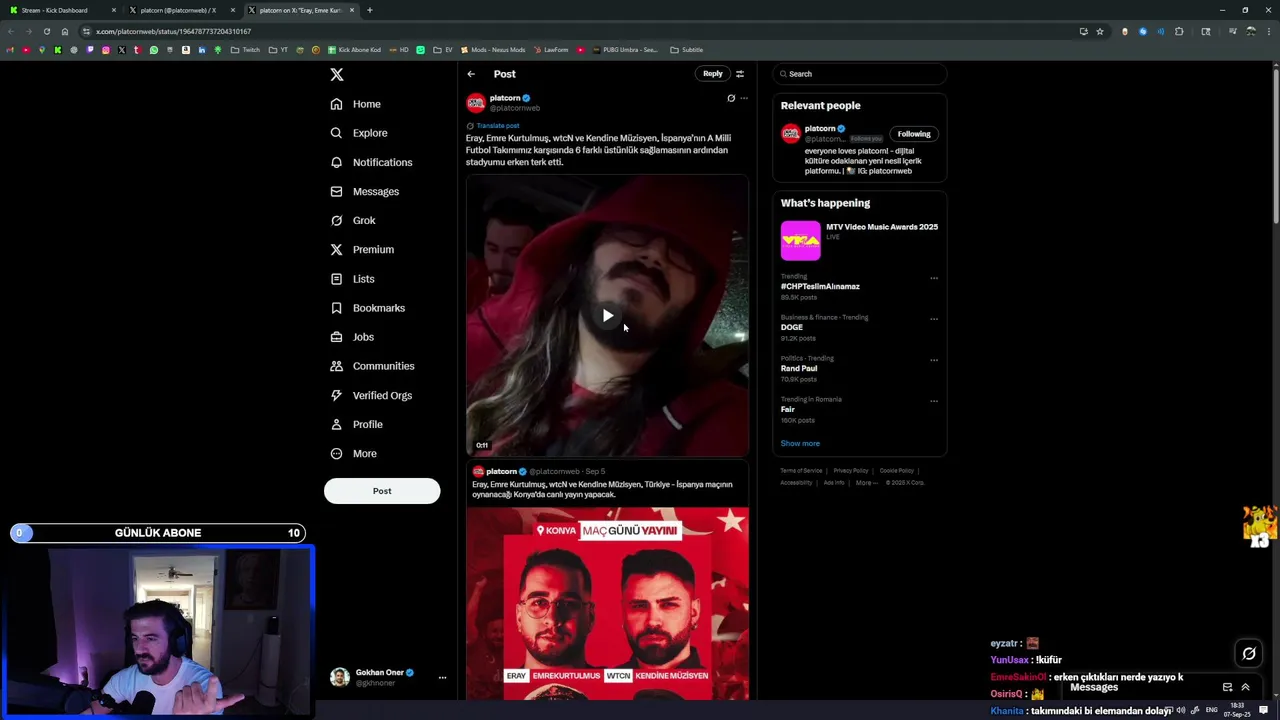1280x720 pixels.
Task: Open the Explore page
Action: [x=359, y=133]
